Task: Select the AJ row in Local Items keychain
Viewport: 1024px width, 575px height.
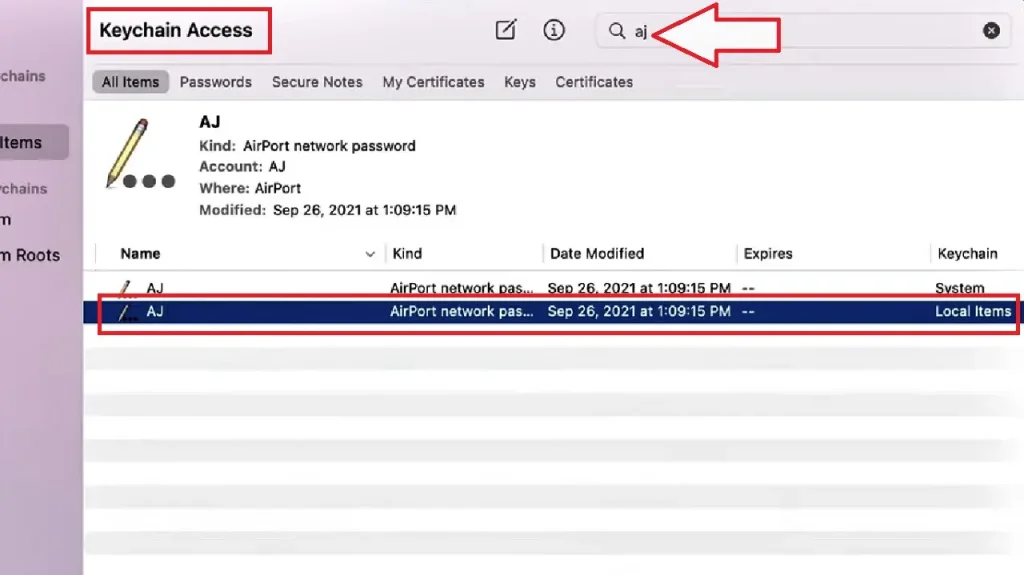Action: [x=553, y=311]
